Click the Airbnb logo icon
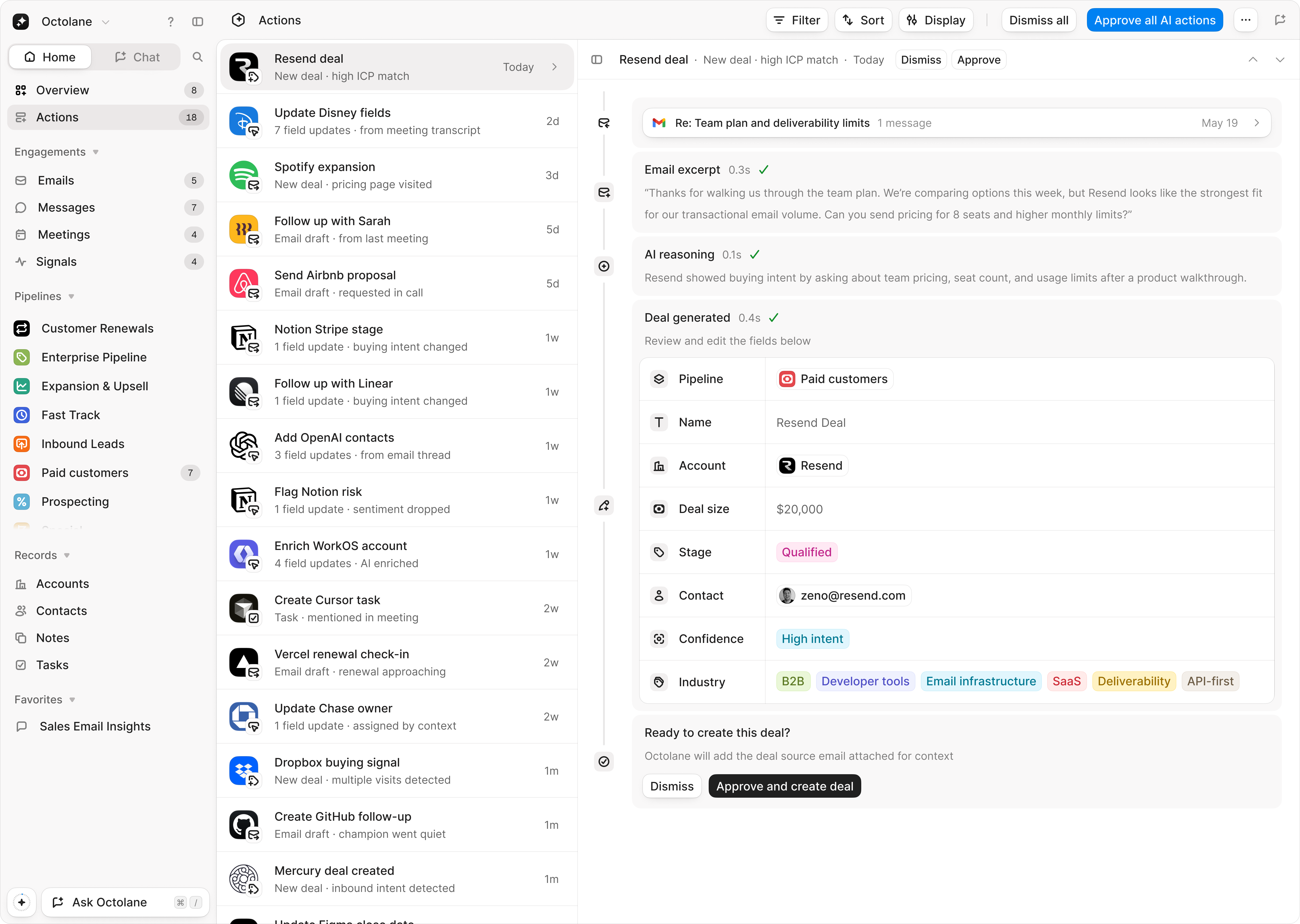Screen dimensions: 1300x924 coord(244,283)
